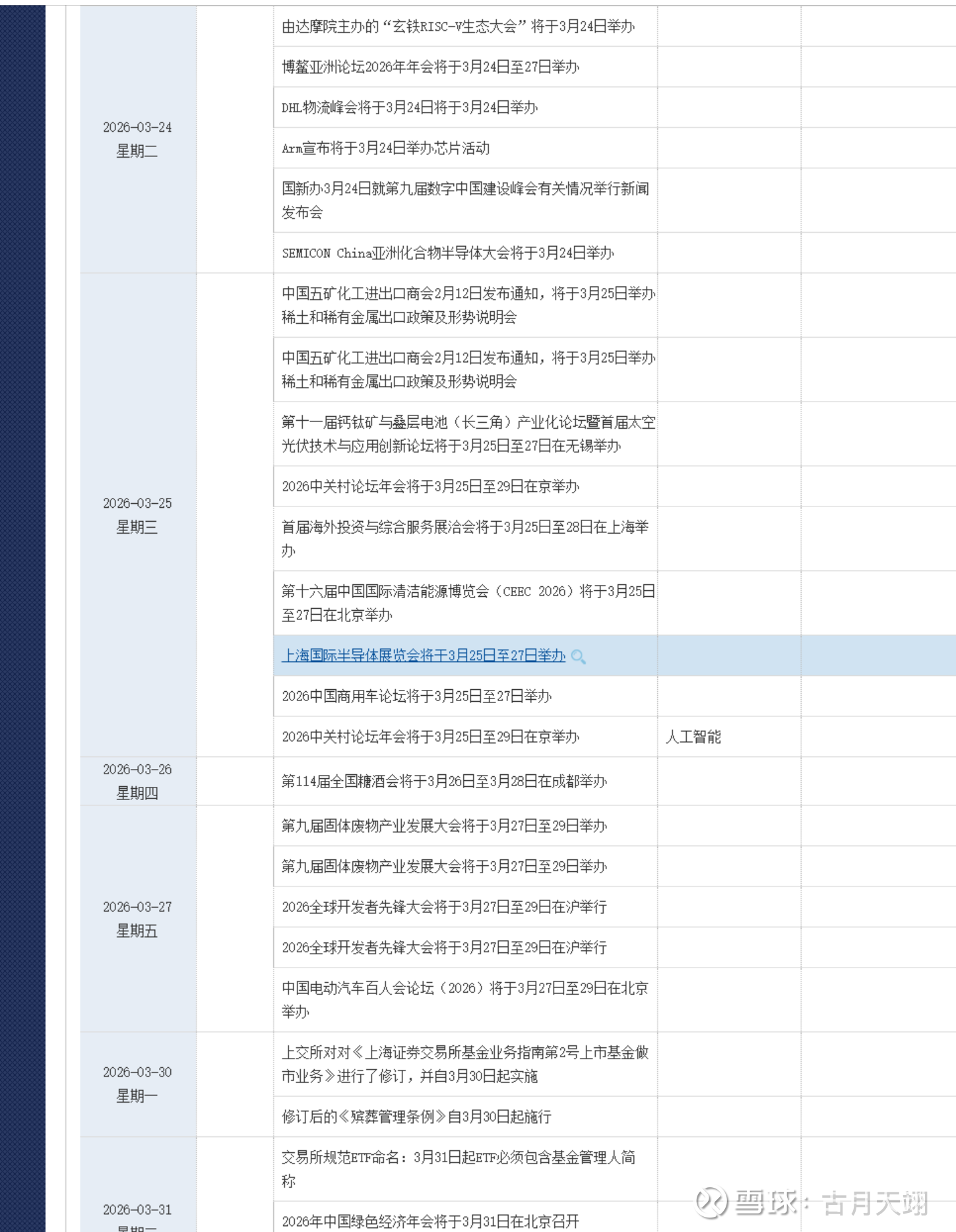Select the Arm宣布将于3月24日举办芯片活动 row
956x1232 pixels.
[385, 148]
